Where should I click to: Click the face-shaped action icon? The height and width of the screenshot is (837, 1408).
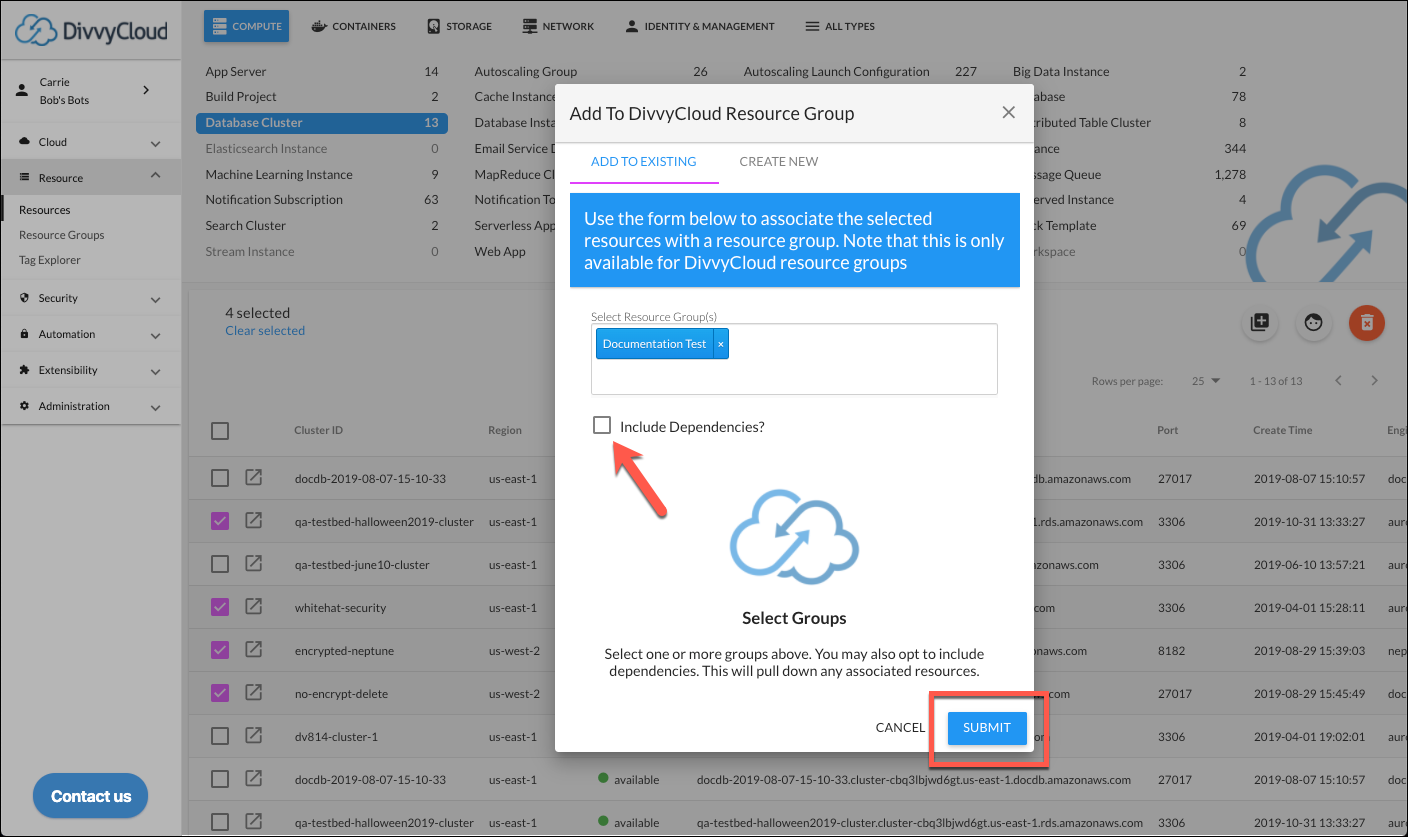pos(1314,323)
